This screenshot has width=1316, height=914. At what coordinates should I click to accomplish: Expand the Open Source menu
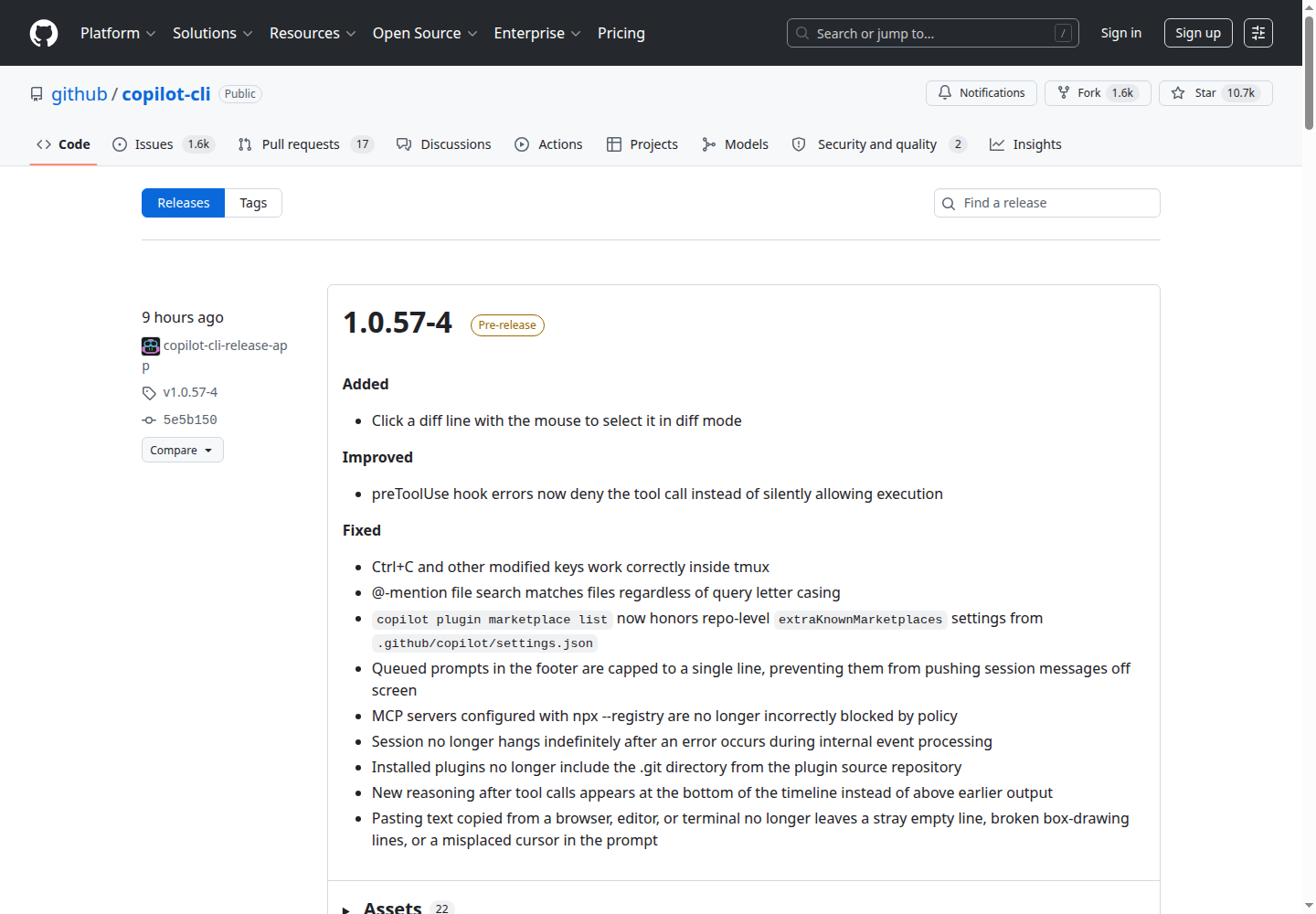pos(425,33)
